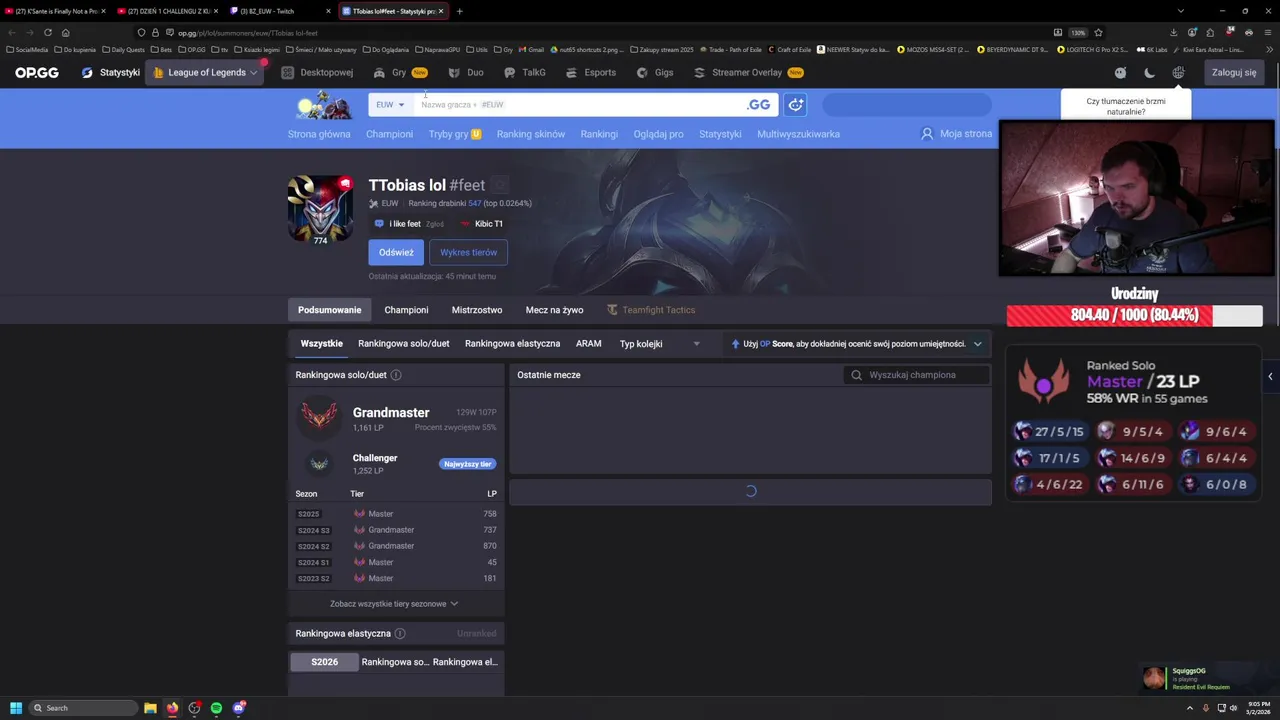Open the language globe icon
Screen dimensions: 1280x720
click(x=1178, y=72)
